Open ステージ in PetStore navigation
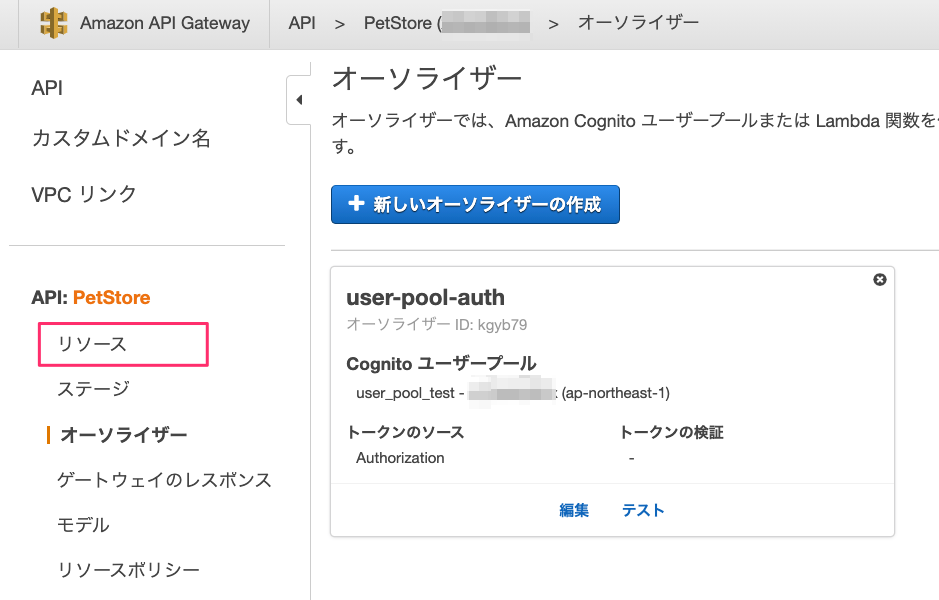The height and width of the screenshot is (600, 939). (x=93, y=389)
